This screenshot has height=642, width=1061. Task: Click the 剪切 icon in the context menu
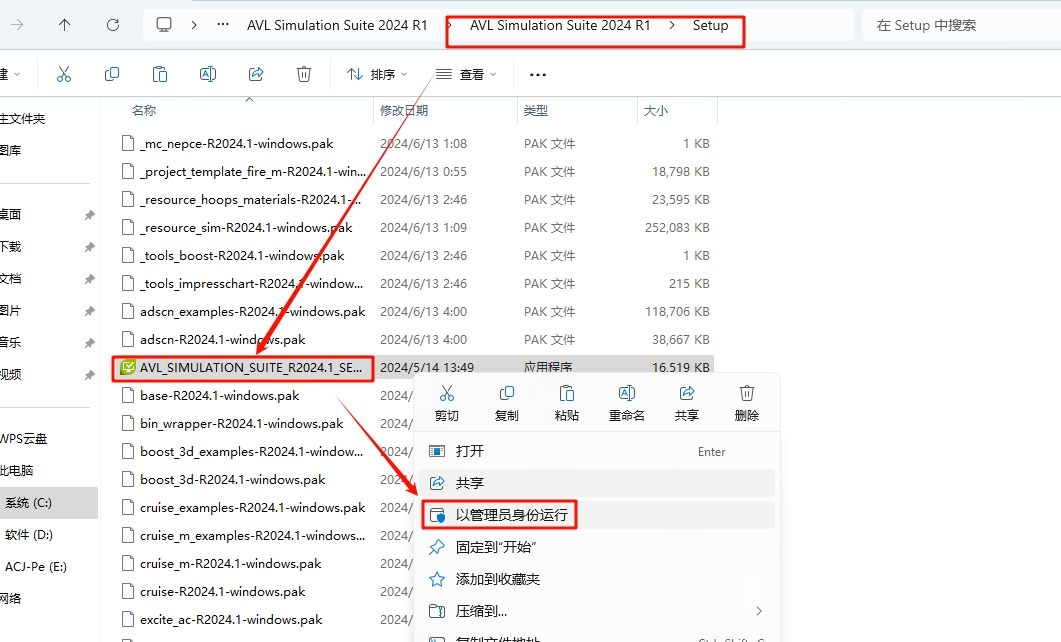point(447,395)
